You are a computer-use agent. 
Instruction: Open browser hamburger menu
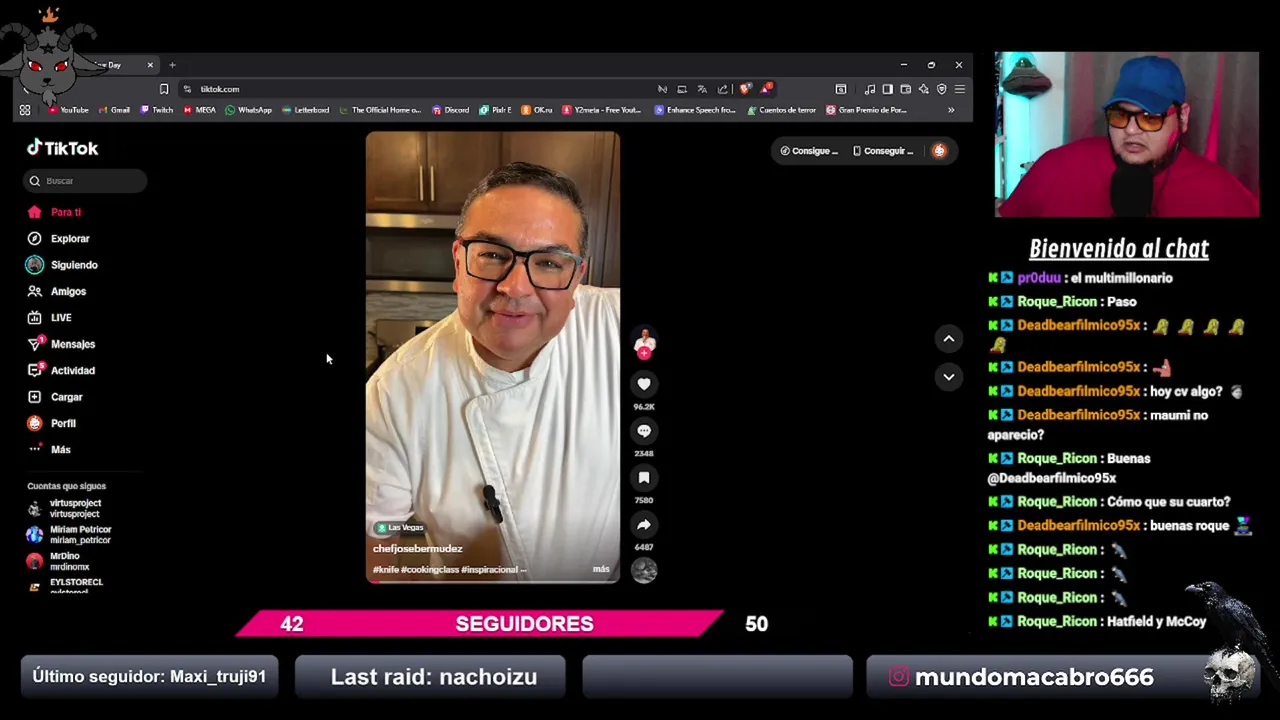click(x=959, y=89)
